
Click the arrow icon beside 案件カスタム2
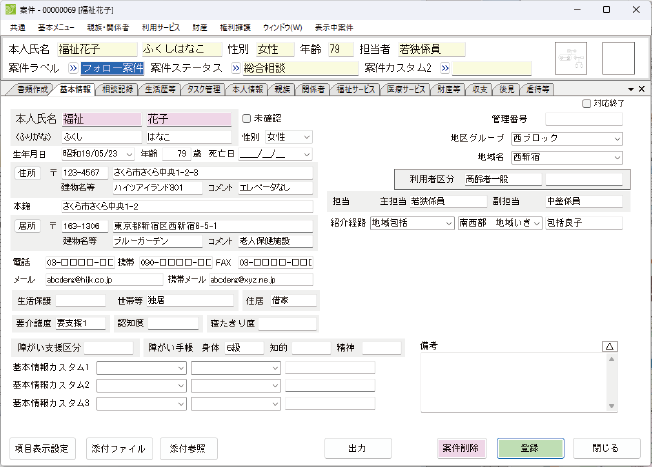(x=441, y=69)
